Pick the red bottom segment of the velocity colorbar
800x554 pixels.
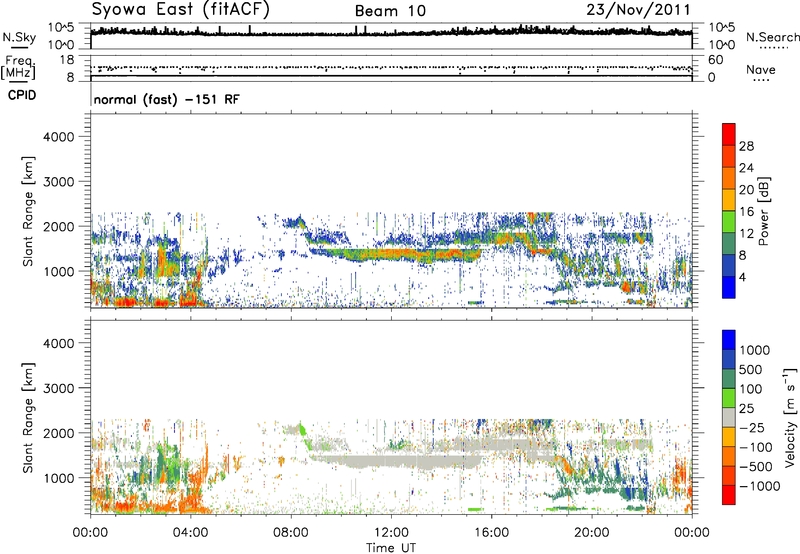tap(729, 495)
